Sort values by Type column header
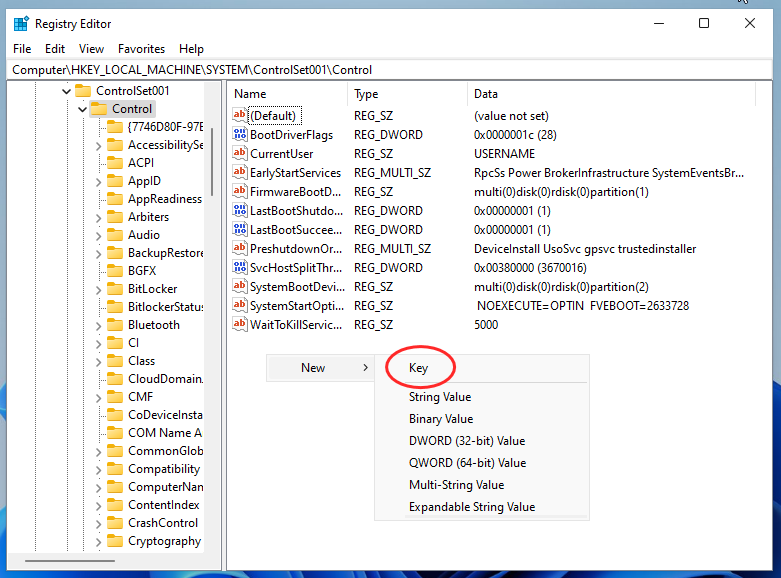This screenshot has height=578, width=781. (407, 94)
